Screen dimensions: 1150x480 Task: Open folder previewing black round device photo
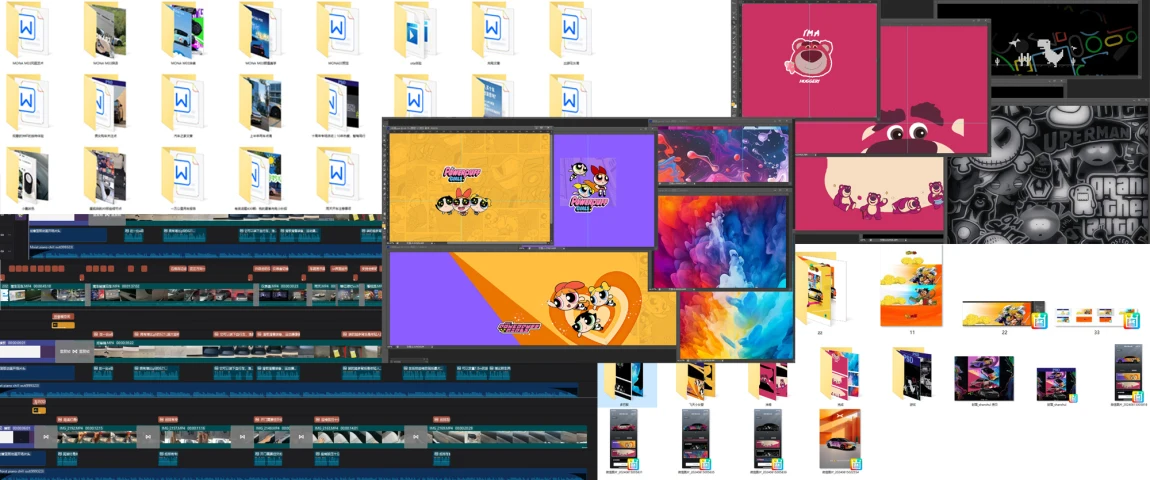pos(27,175)
